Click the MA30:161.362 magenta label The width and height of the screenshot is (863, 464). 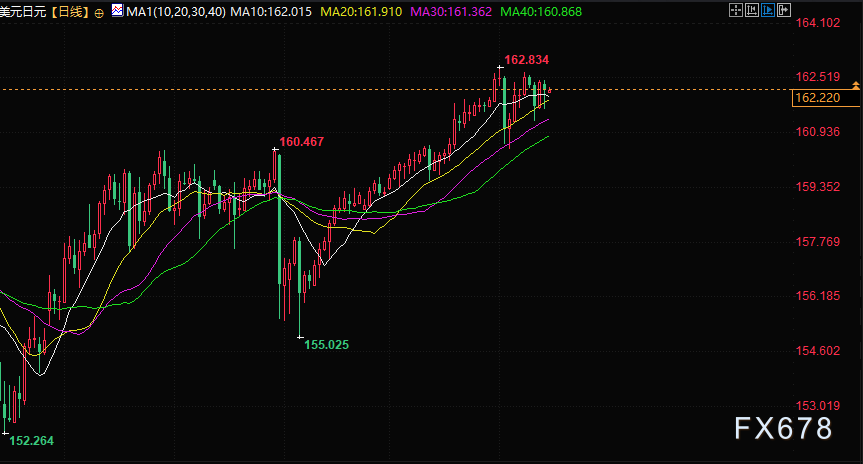point(451,12)
